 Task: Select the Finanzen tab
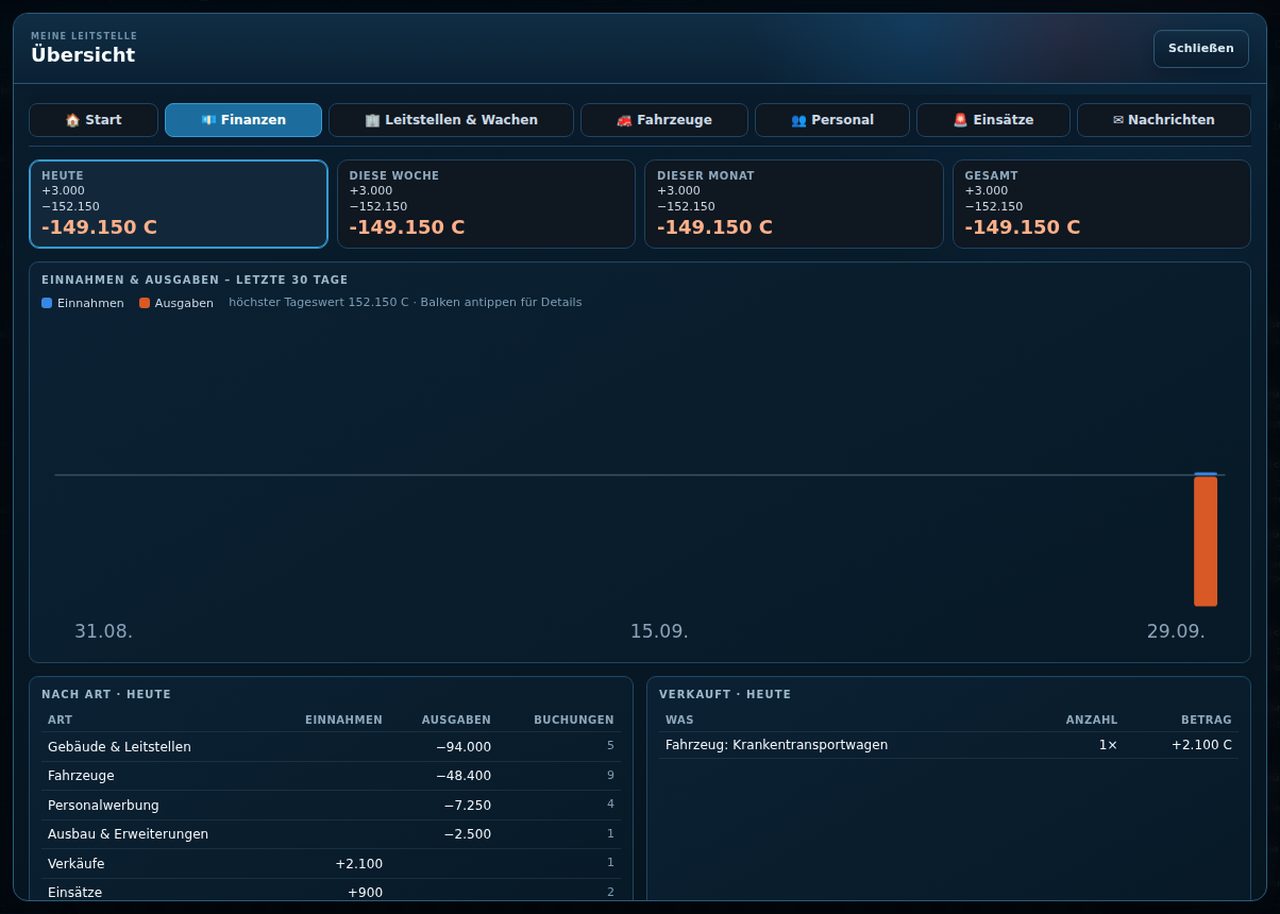243,120
